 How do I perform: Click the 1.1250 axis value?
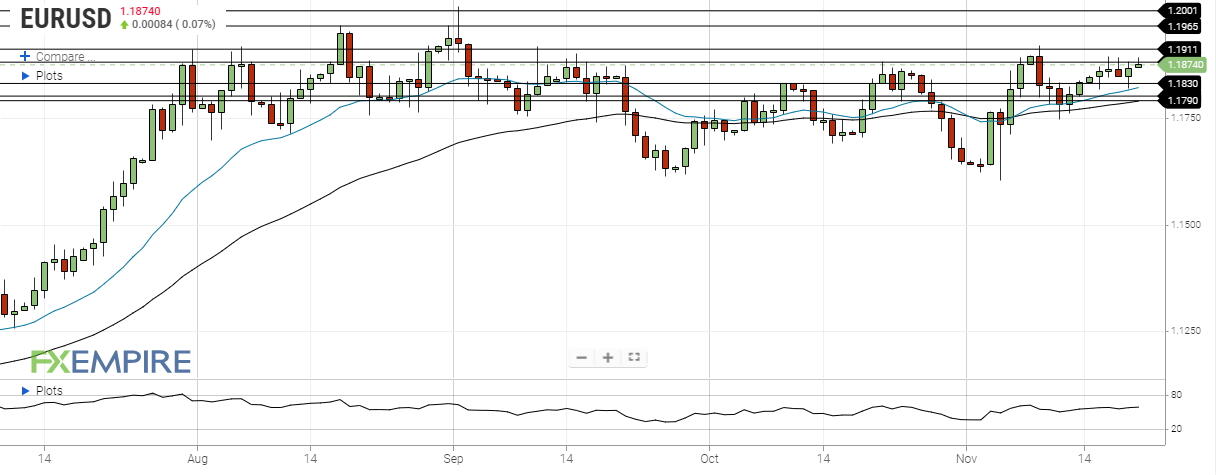coord(1184,330)
